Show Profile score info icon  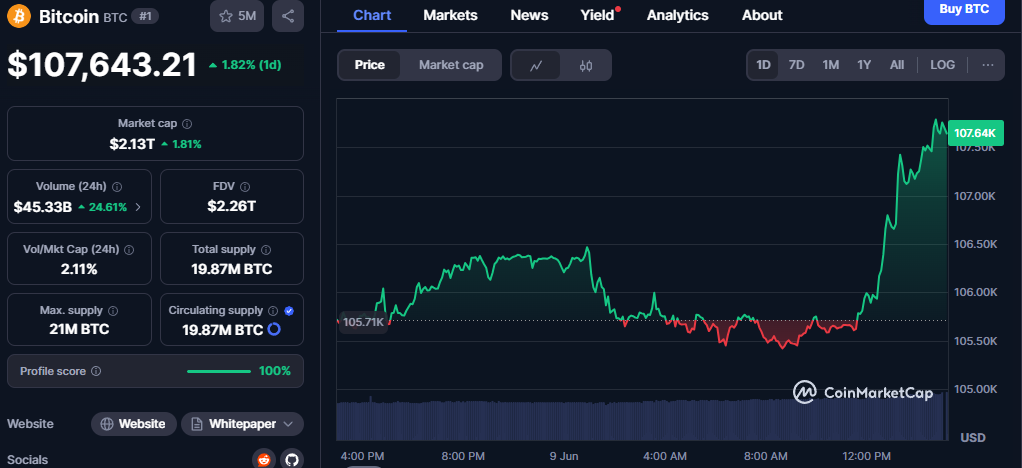coord(96,371)
